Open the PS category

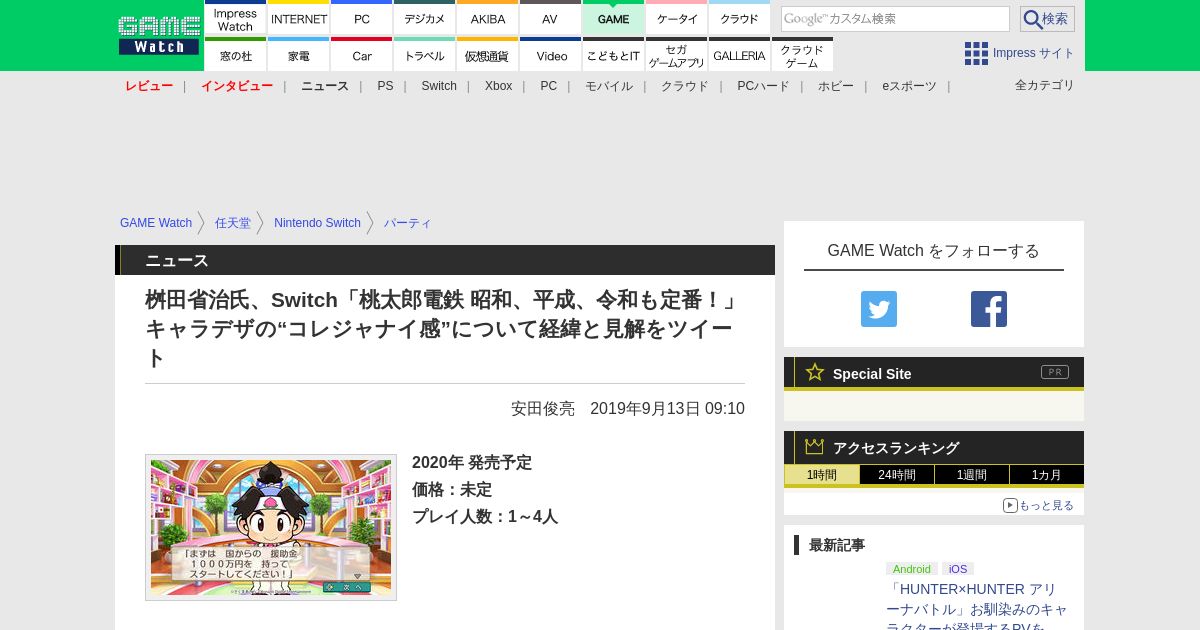385,86
